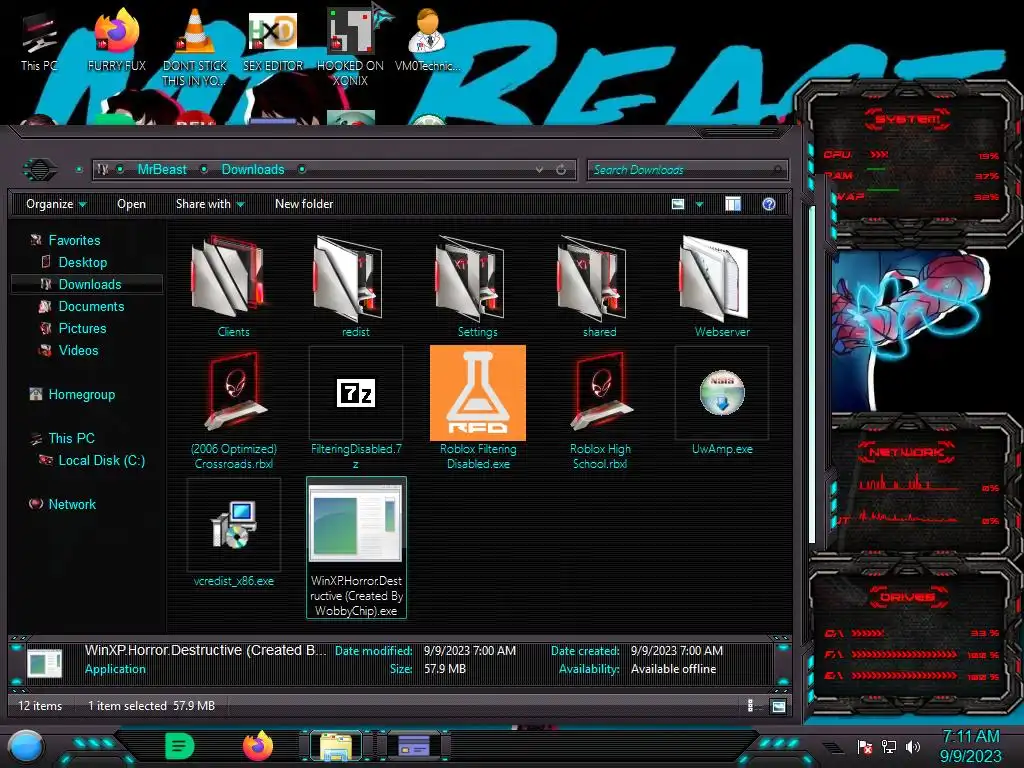Click VLC cone desktop shortcut
This screenshot has width=1024, height=768.
click(x=194, y=47)
